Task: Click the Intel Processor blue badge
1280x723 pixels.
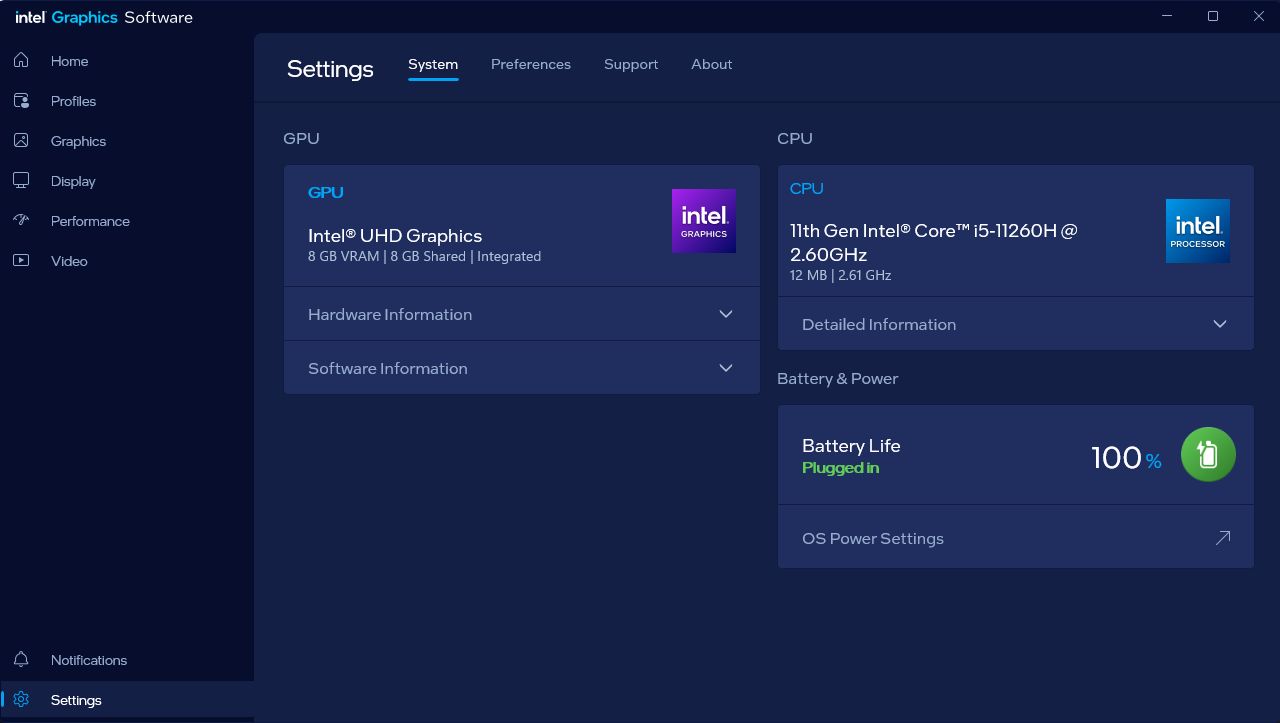Action: (1197, 231)
